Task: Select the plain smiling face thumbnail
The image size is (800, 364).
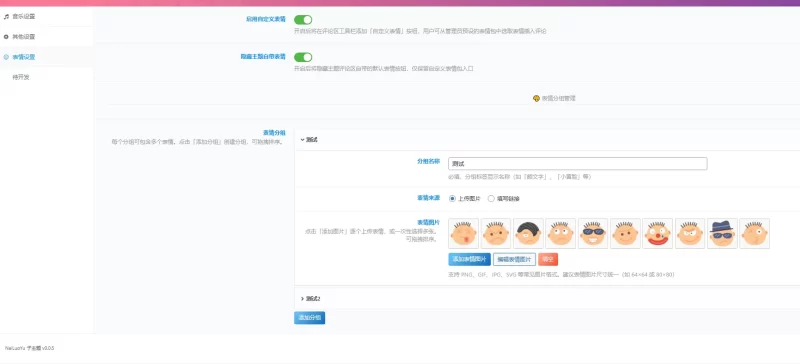Action: coord(625,233)
